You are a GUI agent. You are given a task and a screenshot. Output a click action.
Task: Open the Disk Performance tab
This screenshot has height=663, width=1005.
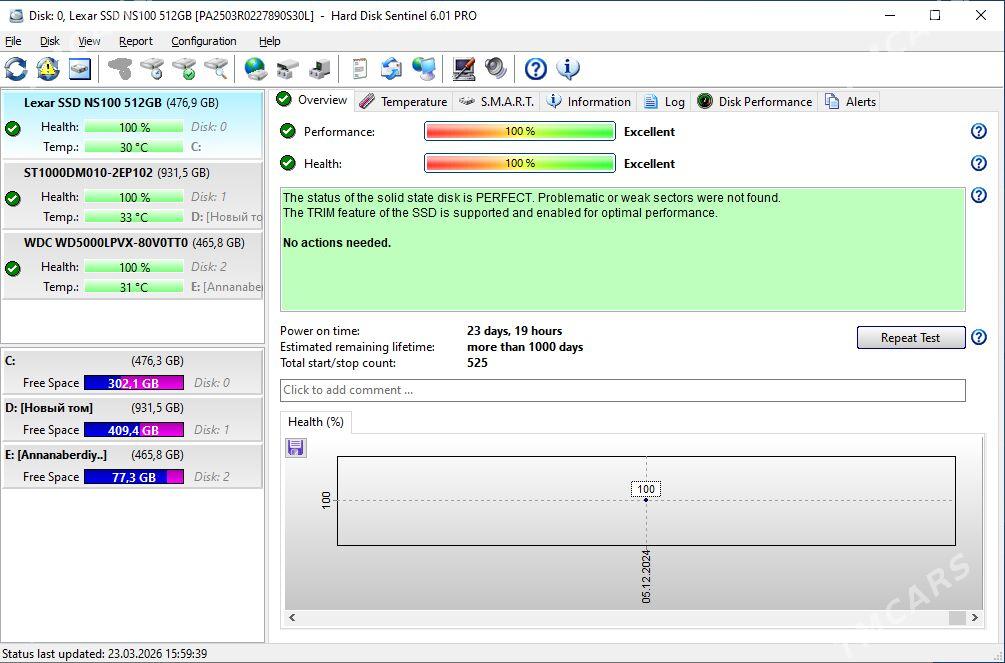point(755,101)
